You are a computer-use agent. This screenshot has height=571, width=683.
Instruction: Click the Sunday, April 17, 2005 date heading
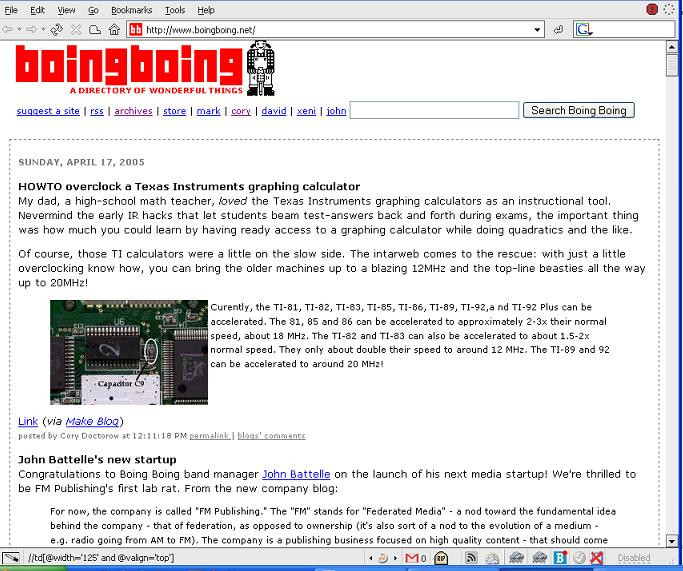pos(81,162)
